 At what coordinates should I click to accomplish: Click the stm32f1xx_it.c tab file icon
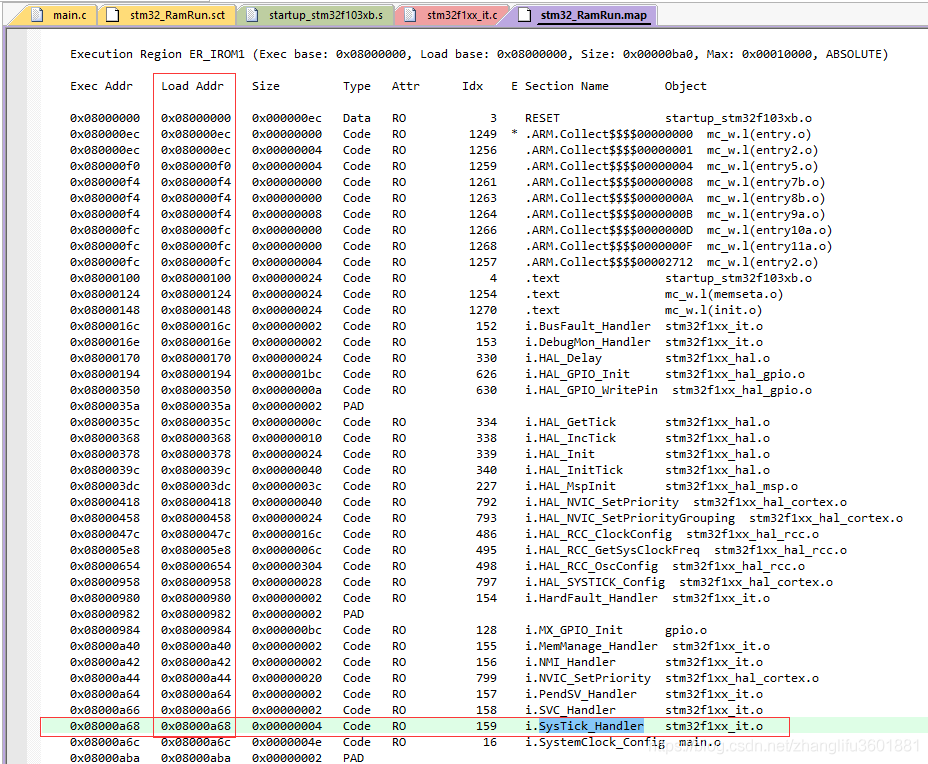coord(410,15)
